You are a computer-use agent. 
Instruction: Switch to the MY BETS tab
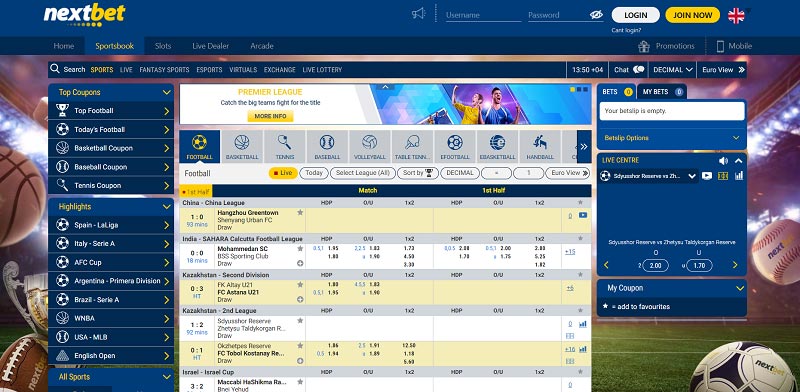point(662,92)
